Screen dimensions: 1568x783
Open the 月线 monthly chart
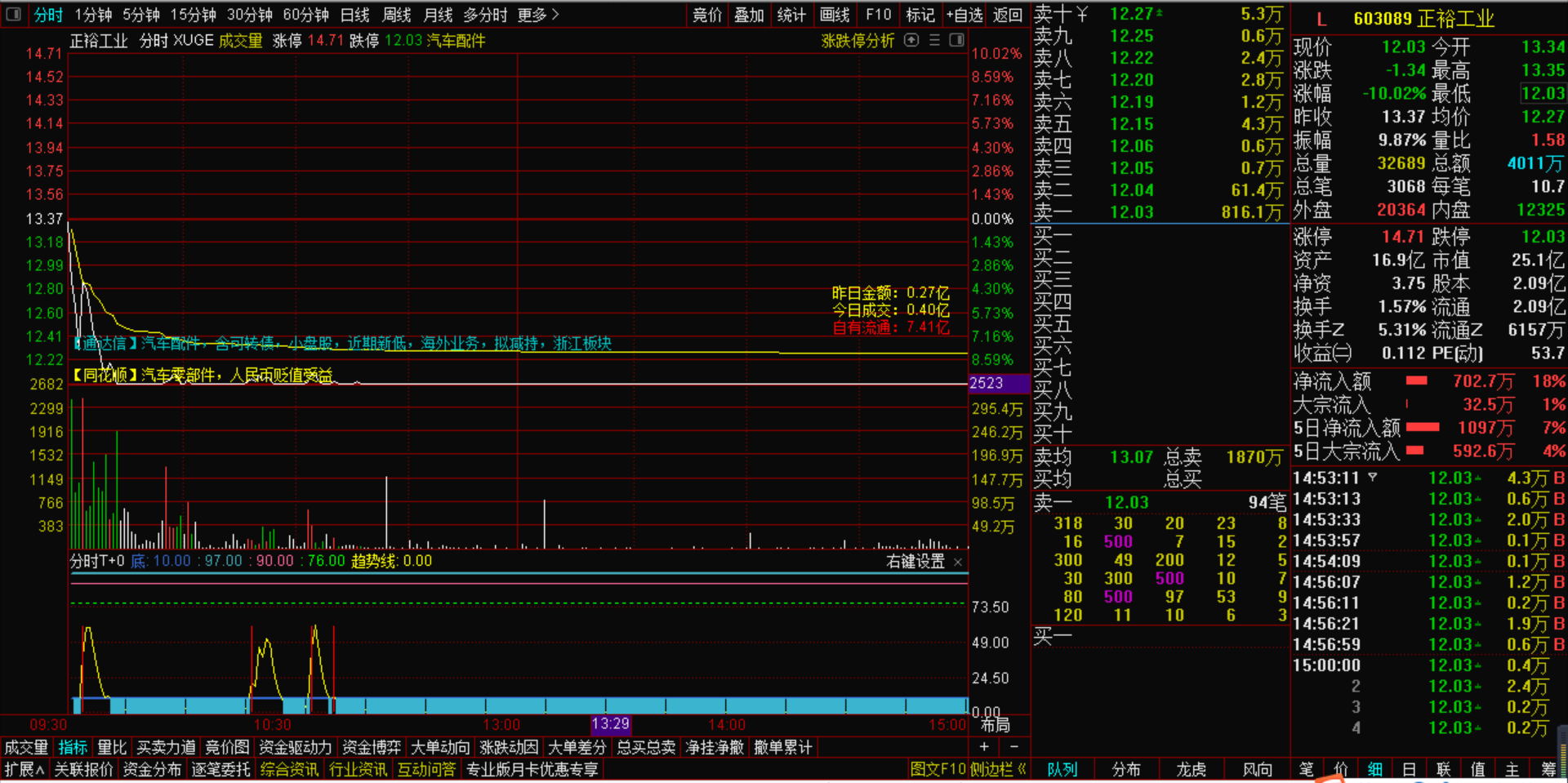(439, 15)
